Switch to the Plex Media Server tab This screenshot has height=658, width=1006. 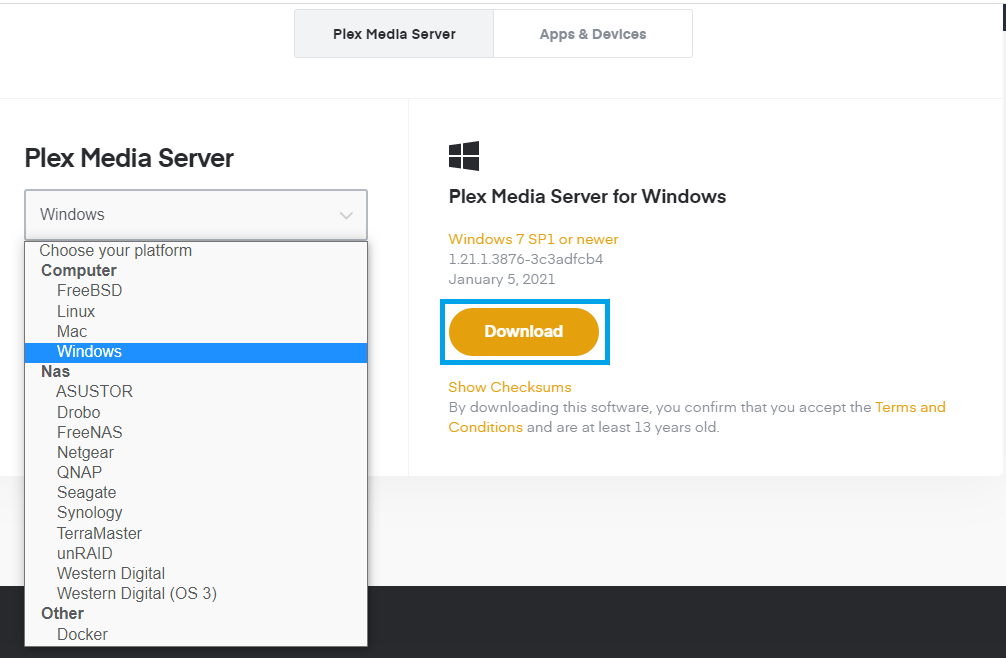[394, 34]
